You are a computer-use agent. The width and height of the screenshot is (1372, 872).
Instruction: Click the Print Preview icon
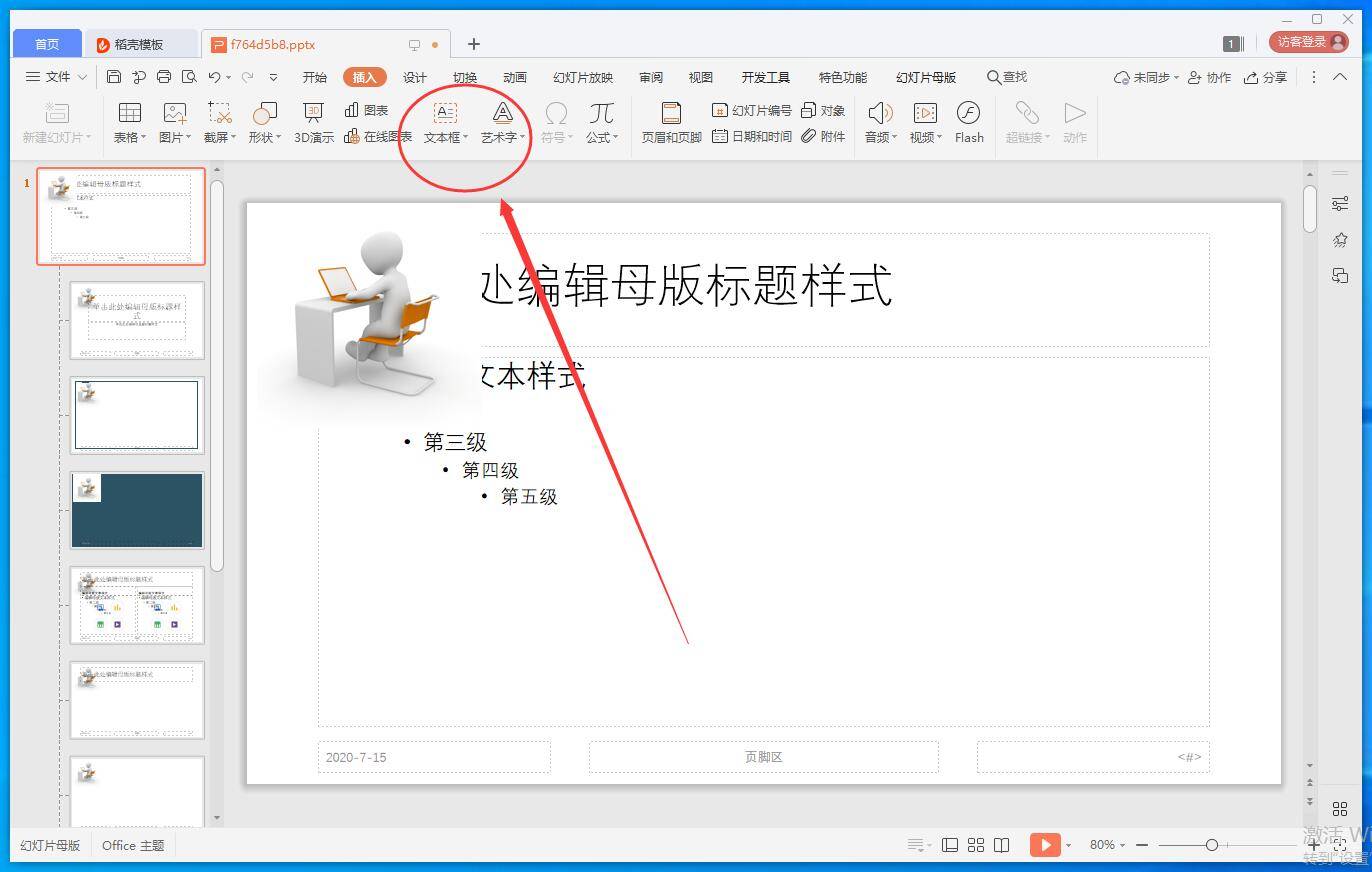coord(189,77)
